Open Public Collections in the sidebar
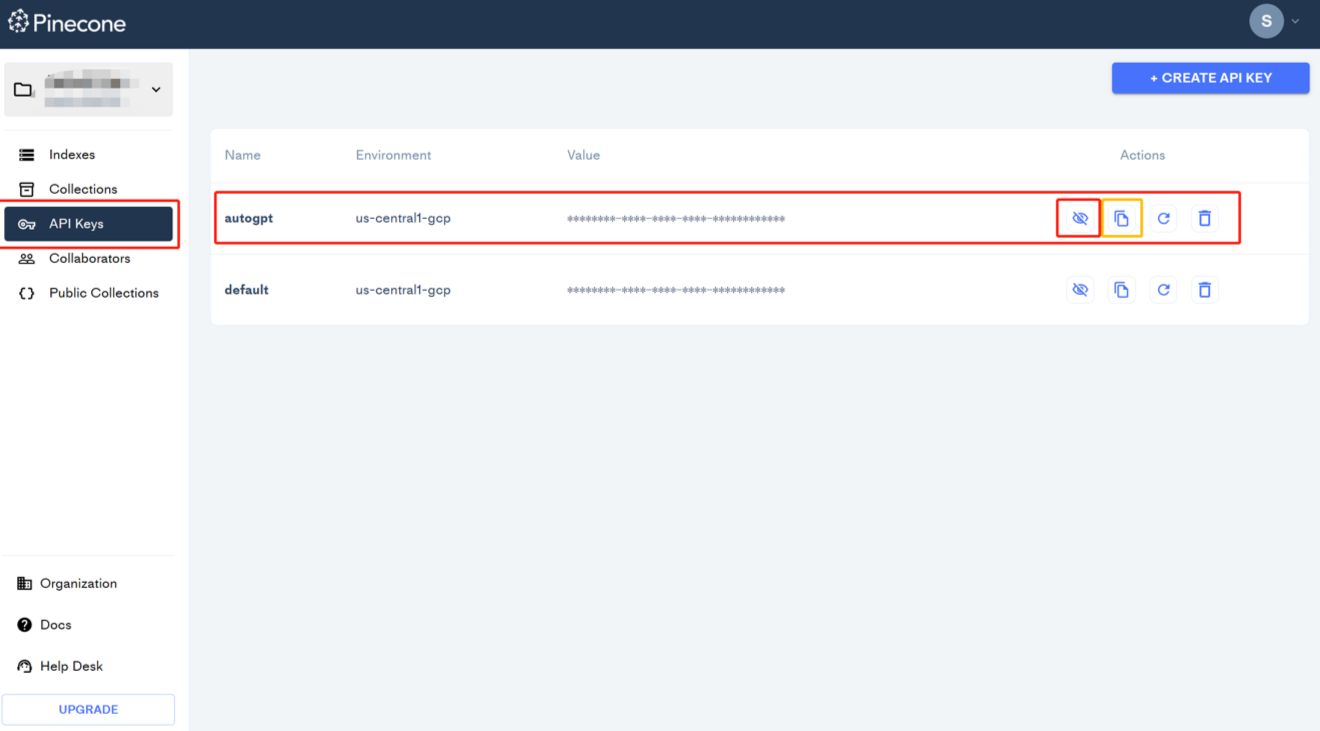1320x731 pixels. pyautogui.click(x=89, y=293)
